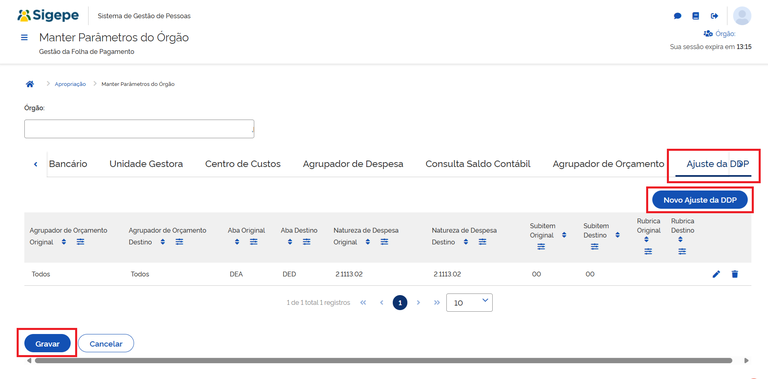The width and height of the screenshot is (768, 379).
Task: Click inside the Órgão input field
Action: click(x=139, y=129)
